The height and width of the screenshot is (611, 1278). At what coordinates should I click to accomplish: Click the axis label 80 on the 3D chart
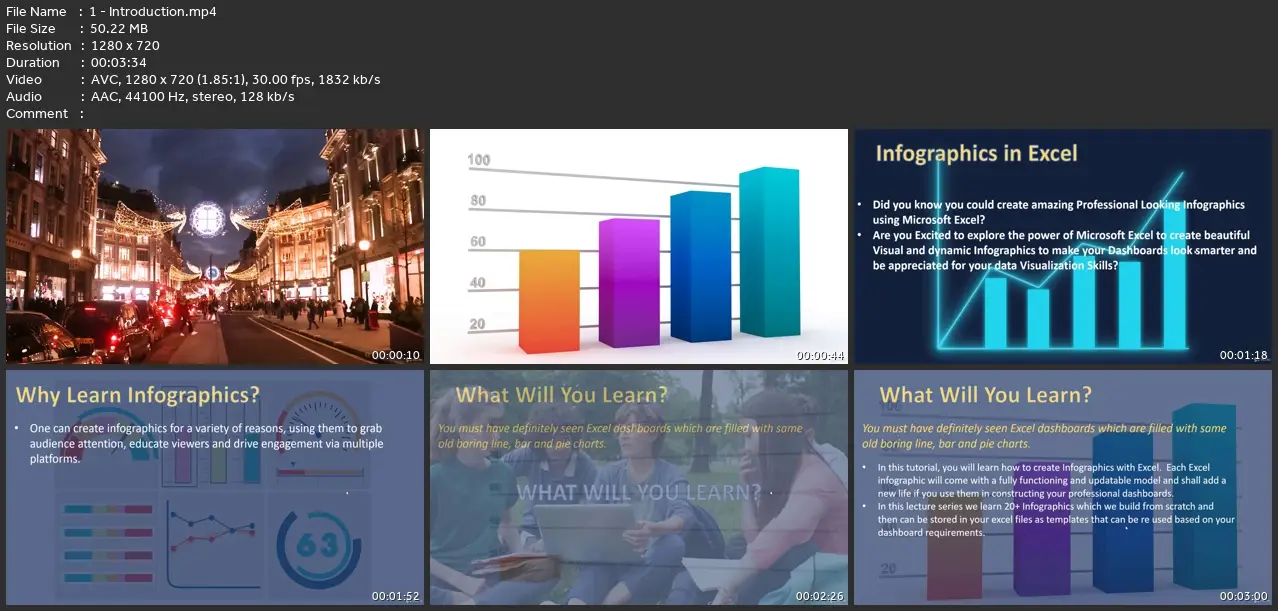[x=477, y=201]
